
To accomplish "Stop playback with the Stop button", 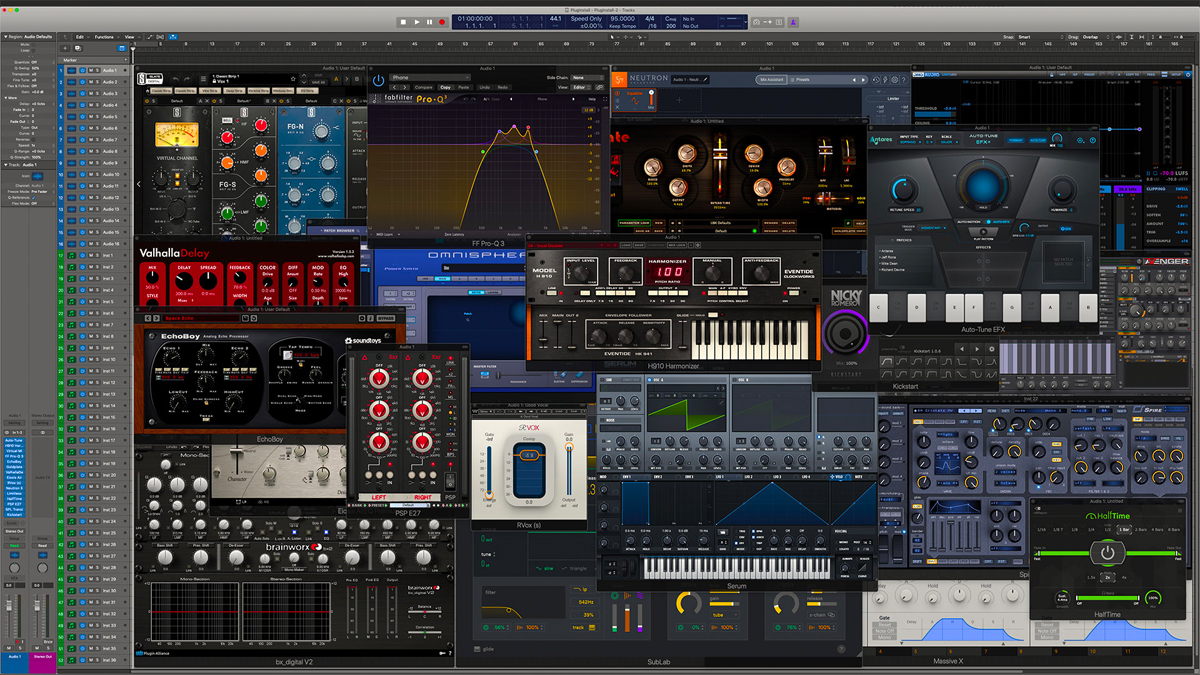I will tap(404, 21).
